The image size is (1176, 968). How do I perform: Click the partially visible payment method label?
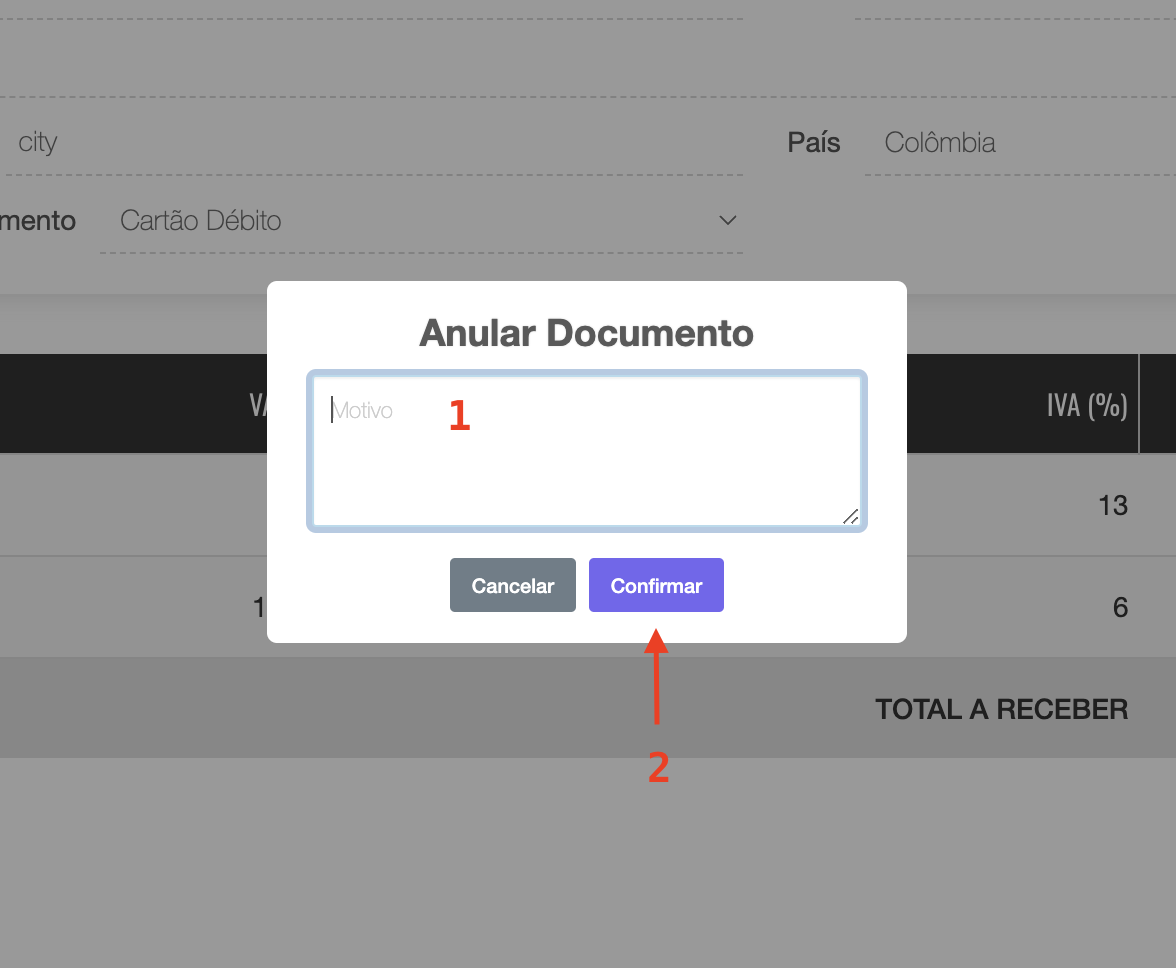38,221
